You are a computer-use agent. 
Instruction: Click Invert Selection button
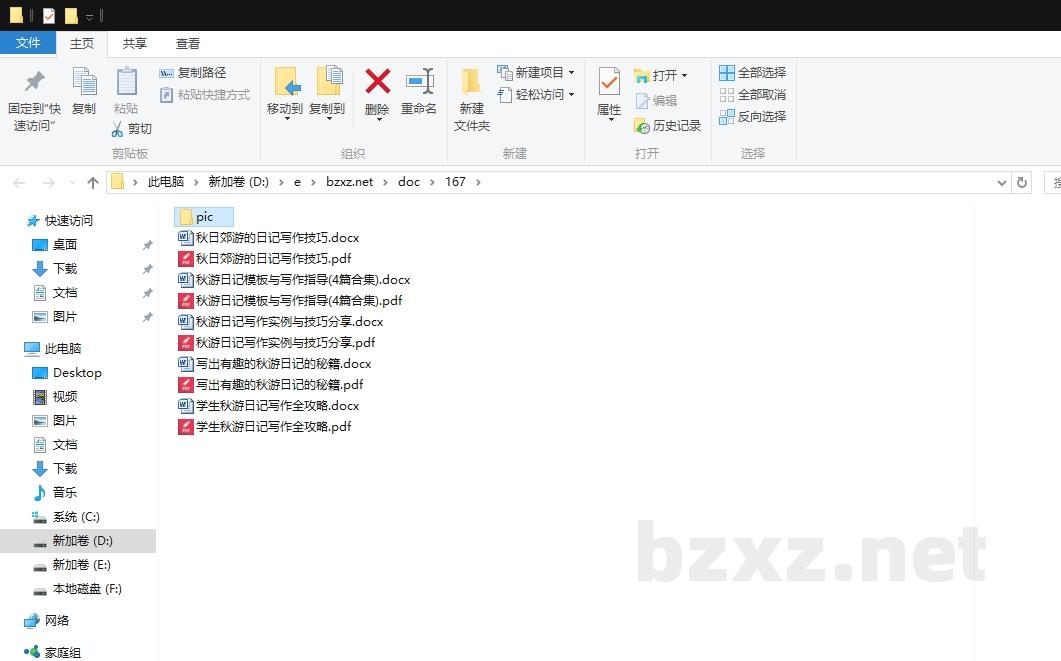(x=752, y=117)
